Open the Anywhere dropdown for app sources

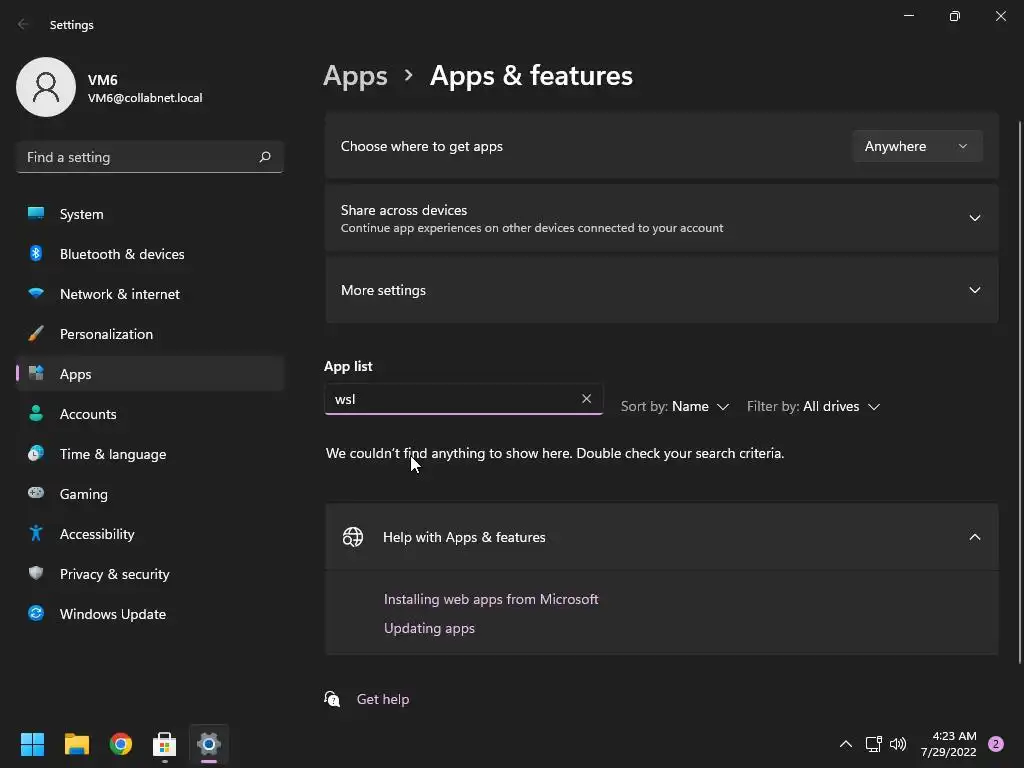pos(916,146)
